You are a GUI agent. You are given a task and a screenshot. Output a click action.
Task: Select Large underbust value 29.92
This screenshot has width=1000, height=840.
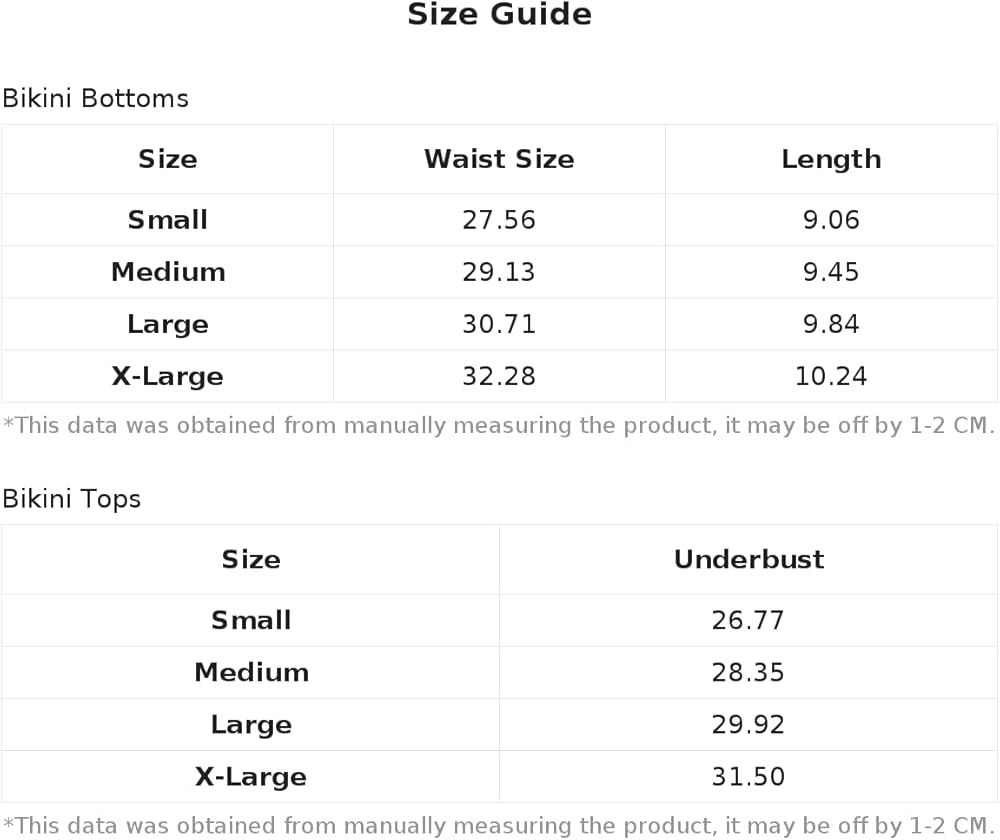click(x=748, y=725)
